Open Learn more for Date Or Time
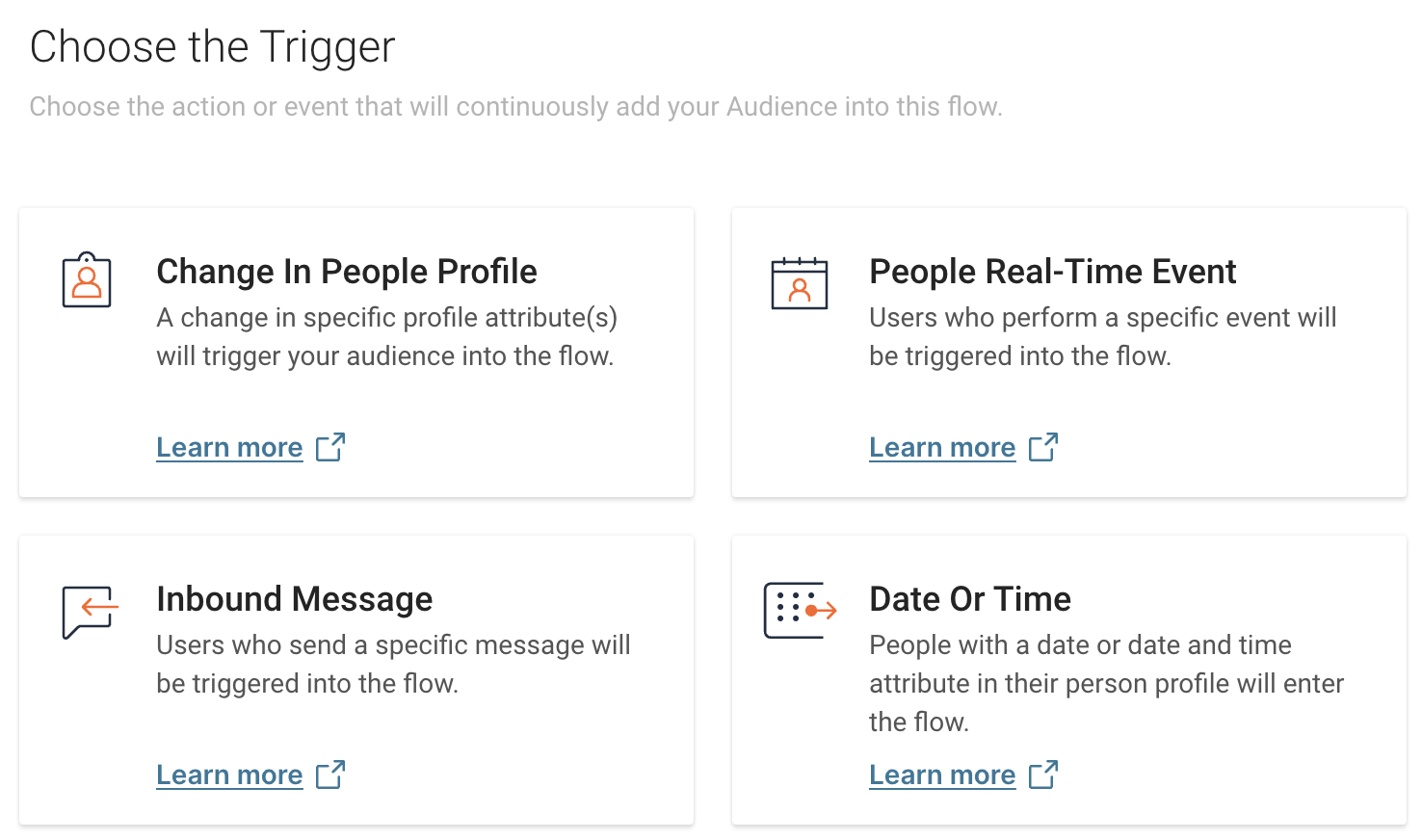1422x840 pixels. pos(942,775)
